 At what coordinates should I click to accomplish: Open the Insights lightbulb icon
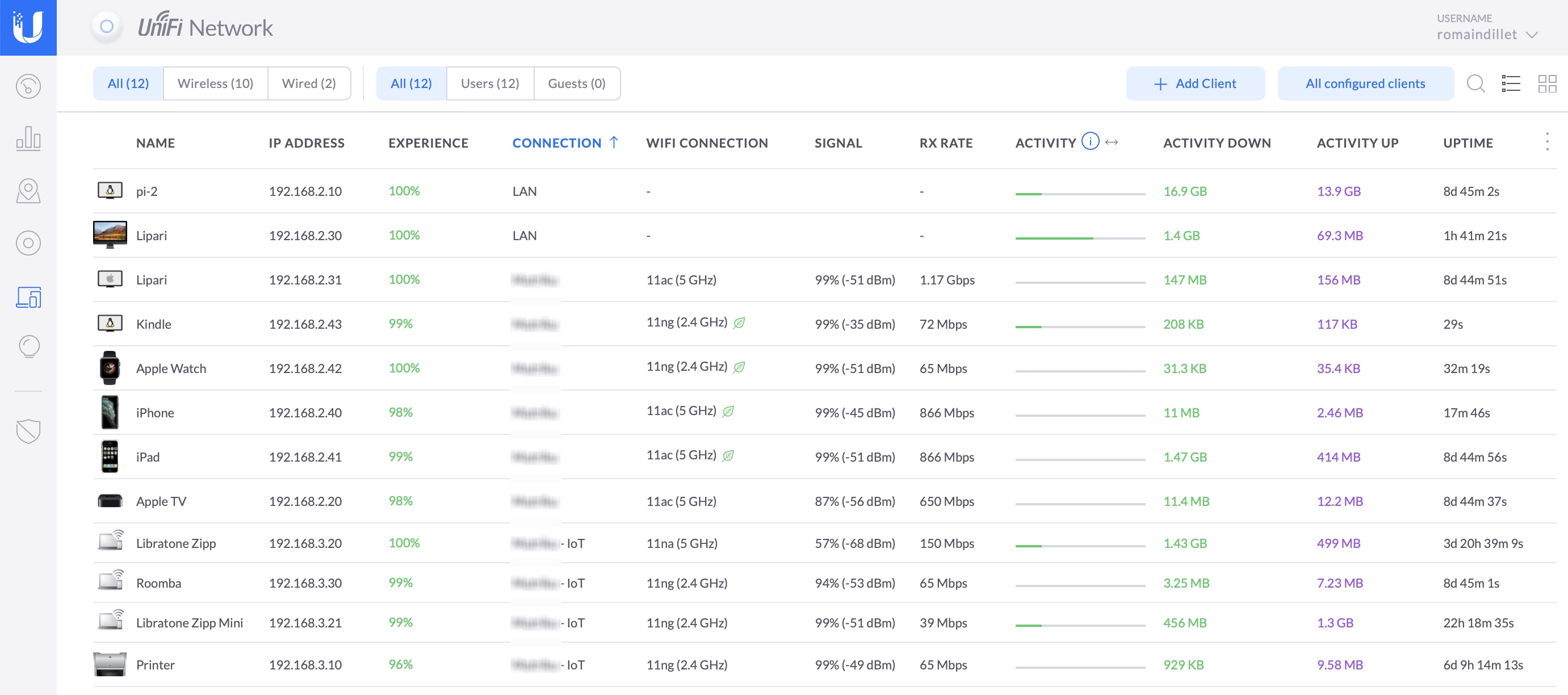coord(28,347)
